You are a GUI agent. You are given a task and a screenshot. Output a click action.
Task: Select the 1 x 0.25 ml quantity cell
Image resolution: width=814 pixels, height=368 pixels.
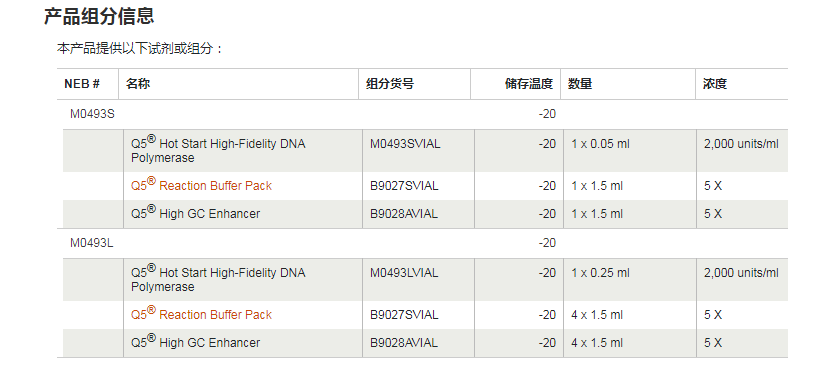tap(600, 272)
